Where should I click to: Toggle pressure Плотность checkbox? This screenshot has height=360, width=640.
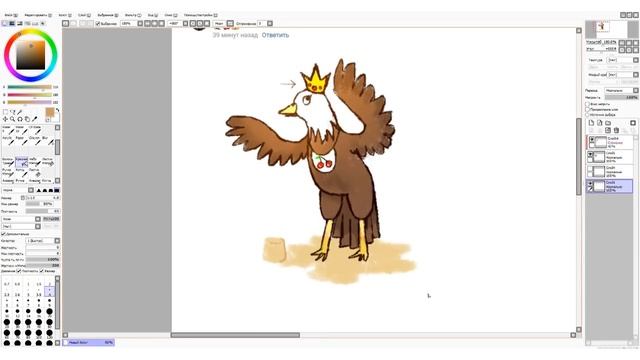pos(19,271)
